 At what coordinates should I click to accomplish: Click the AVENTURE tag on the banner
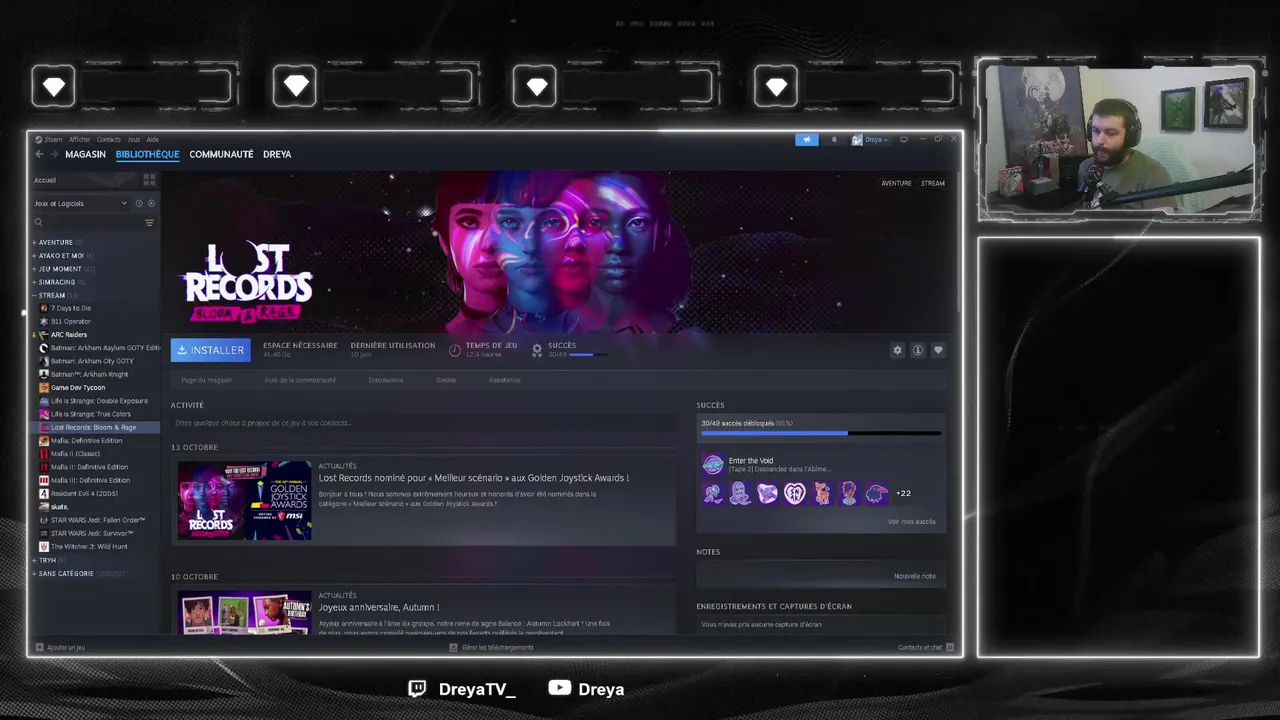tap(896, 183)
